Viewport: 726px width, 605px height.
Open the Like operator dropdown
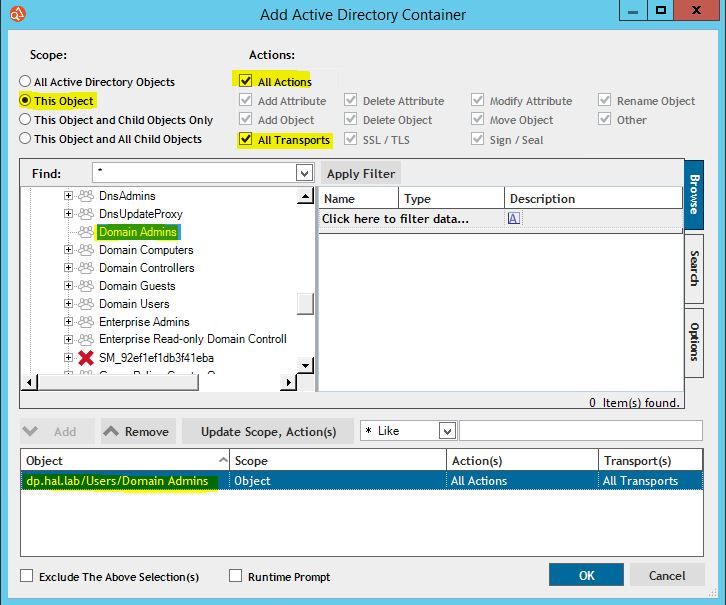tap(447, 431)
